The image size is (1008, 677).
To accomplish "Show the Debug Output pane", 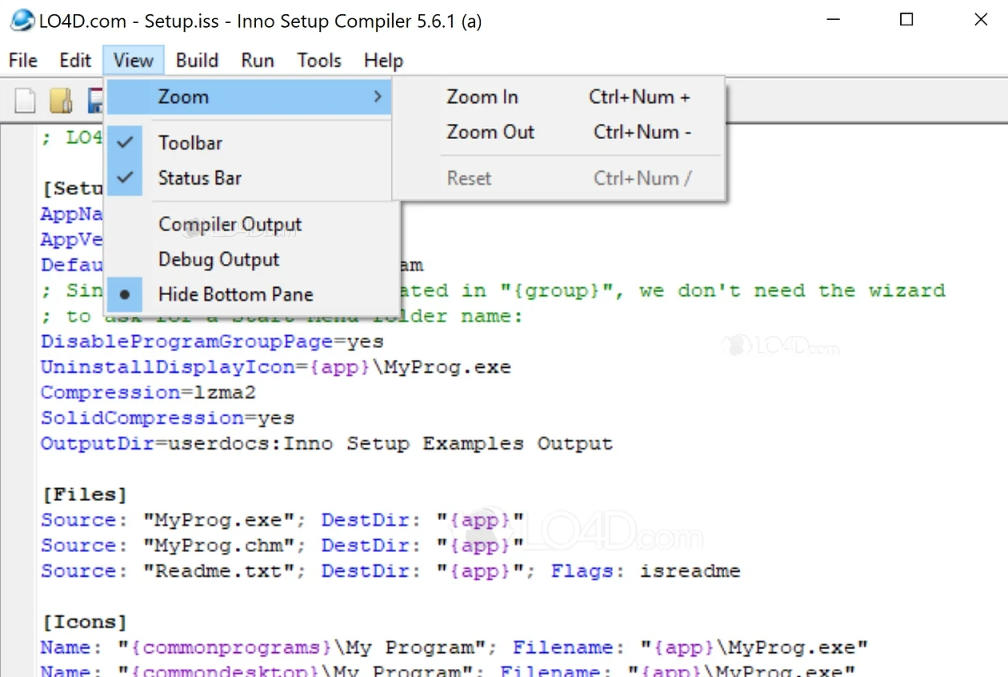I will pos(219,259).
